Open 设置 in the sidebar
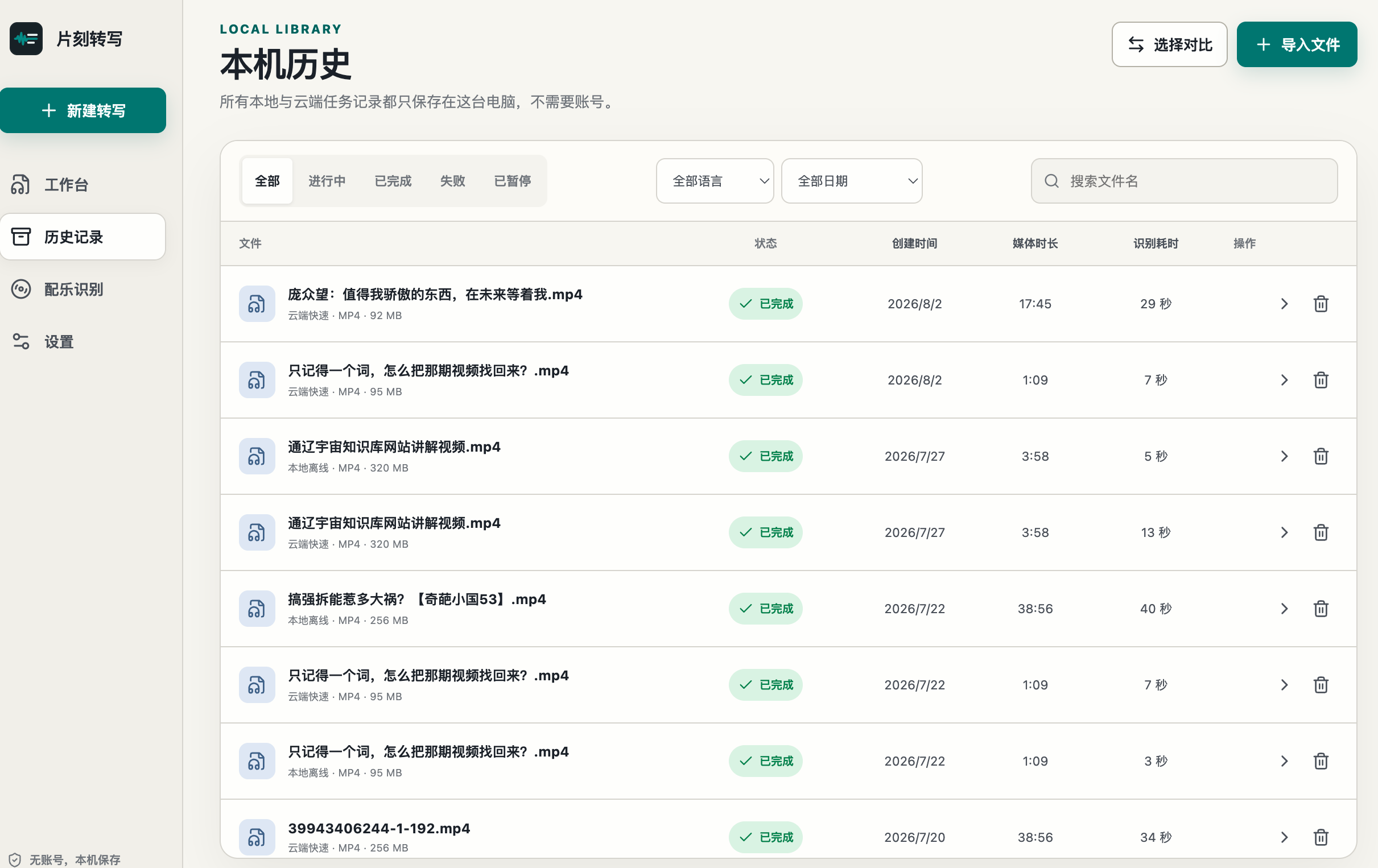This screenshot has height=868, width=1378. (x=83, y=342)
